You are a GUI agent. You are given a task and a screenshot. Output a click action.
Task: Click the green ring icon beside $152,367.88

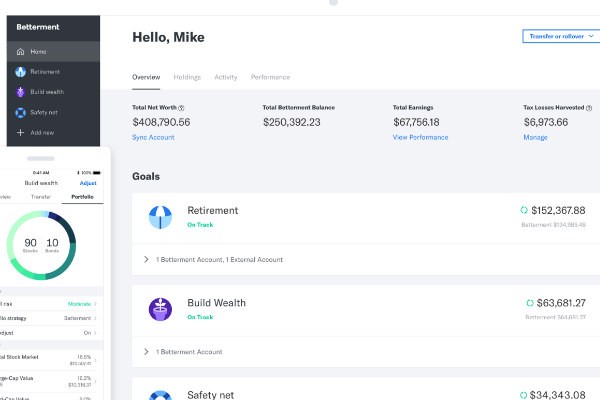pyautogui.click(x=524, y=210)
